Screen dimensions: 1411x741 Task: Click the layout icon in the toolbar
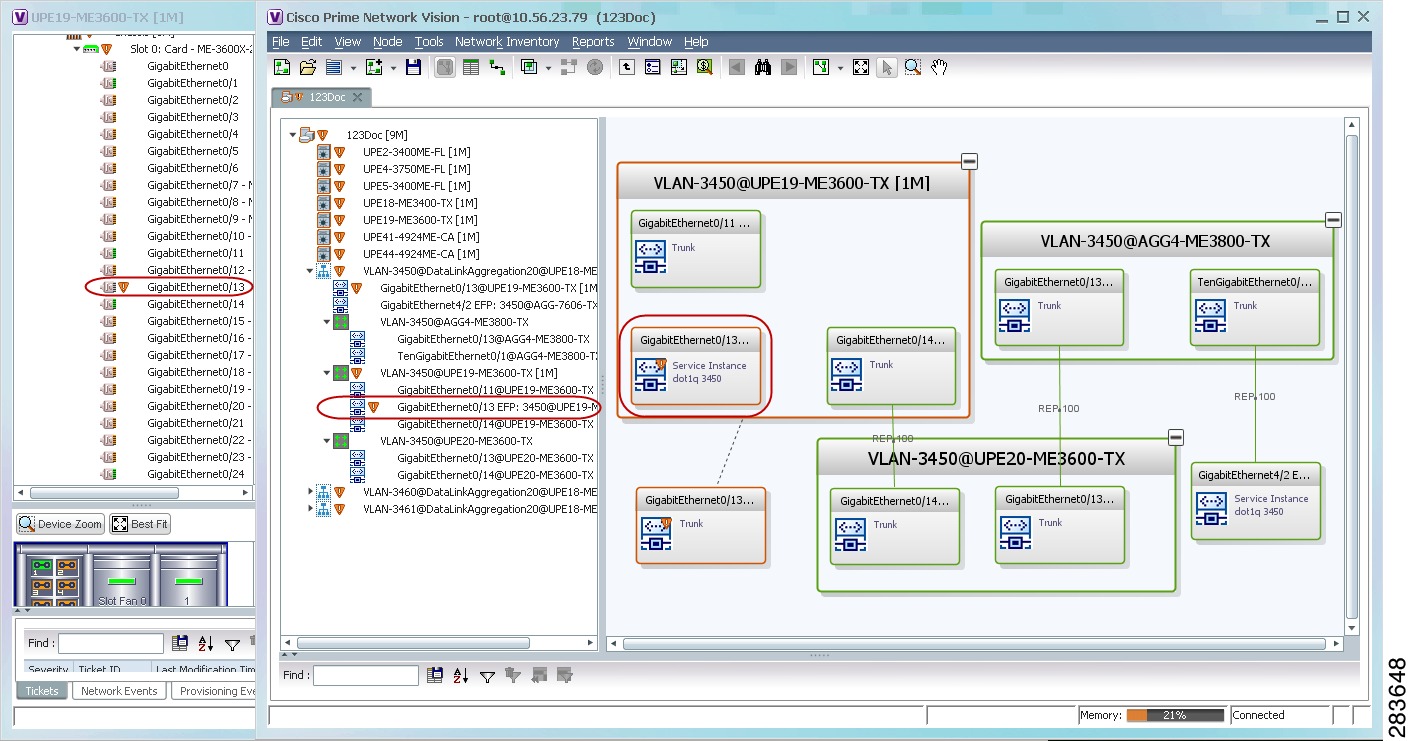coord(821,67)
